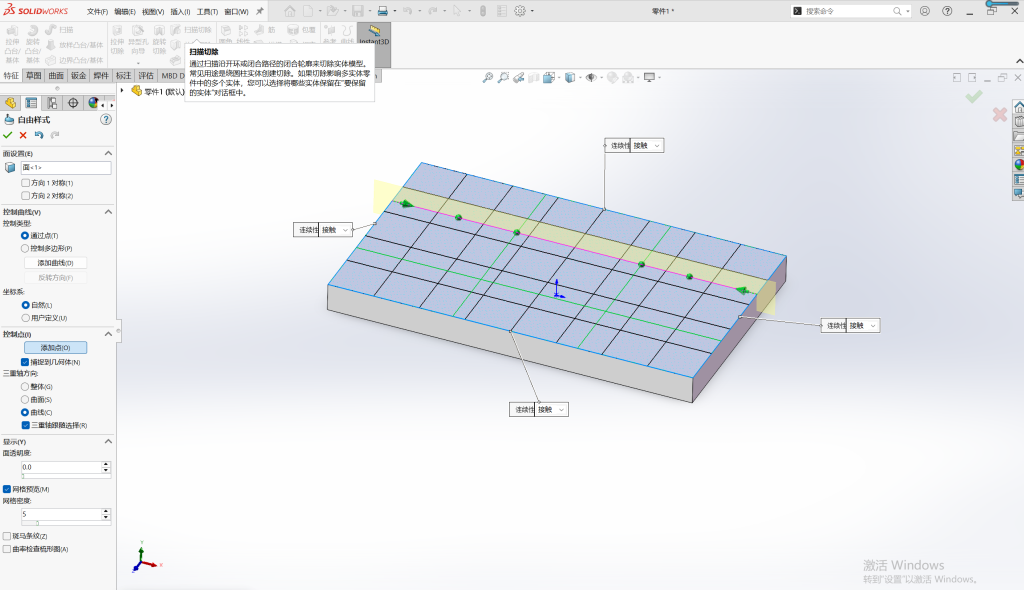Image resolution: width=1024 pixels, height=590 pixels.
Task: Open the 工具(T) menu
Action: coord(207,12)
